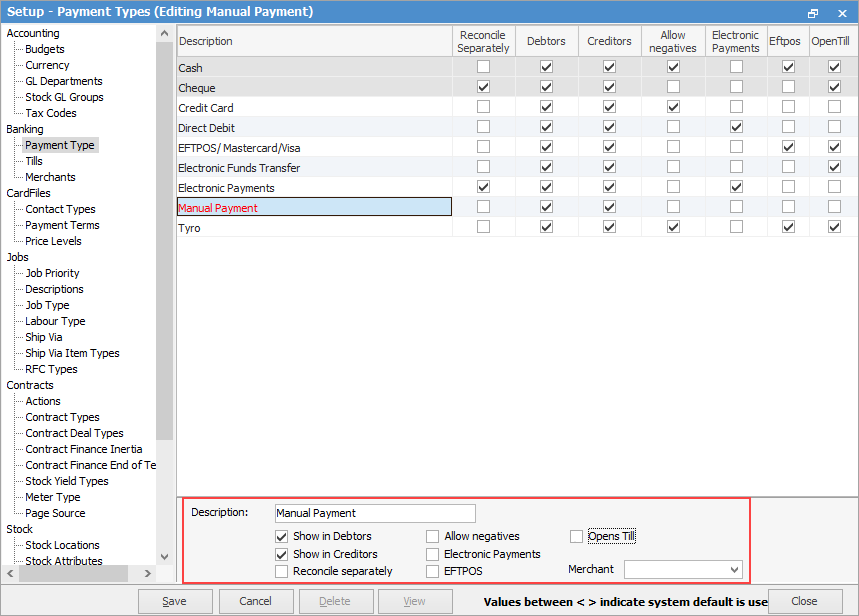
Task: Select Stock Locations in the tree
Action: (62, 545)
